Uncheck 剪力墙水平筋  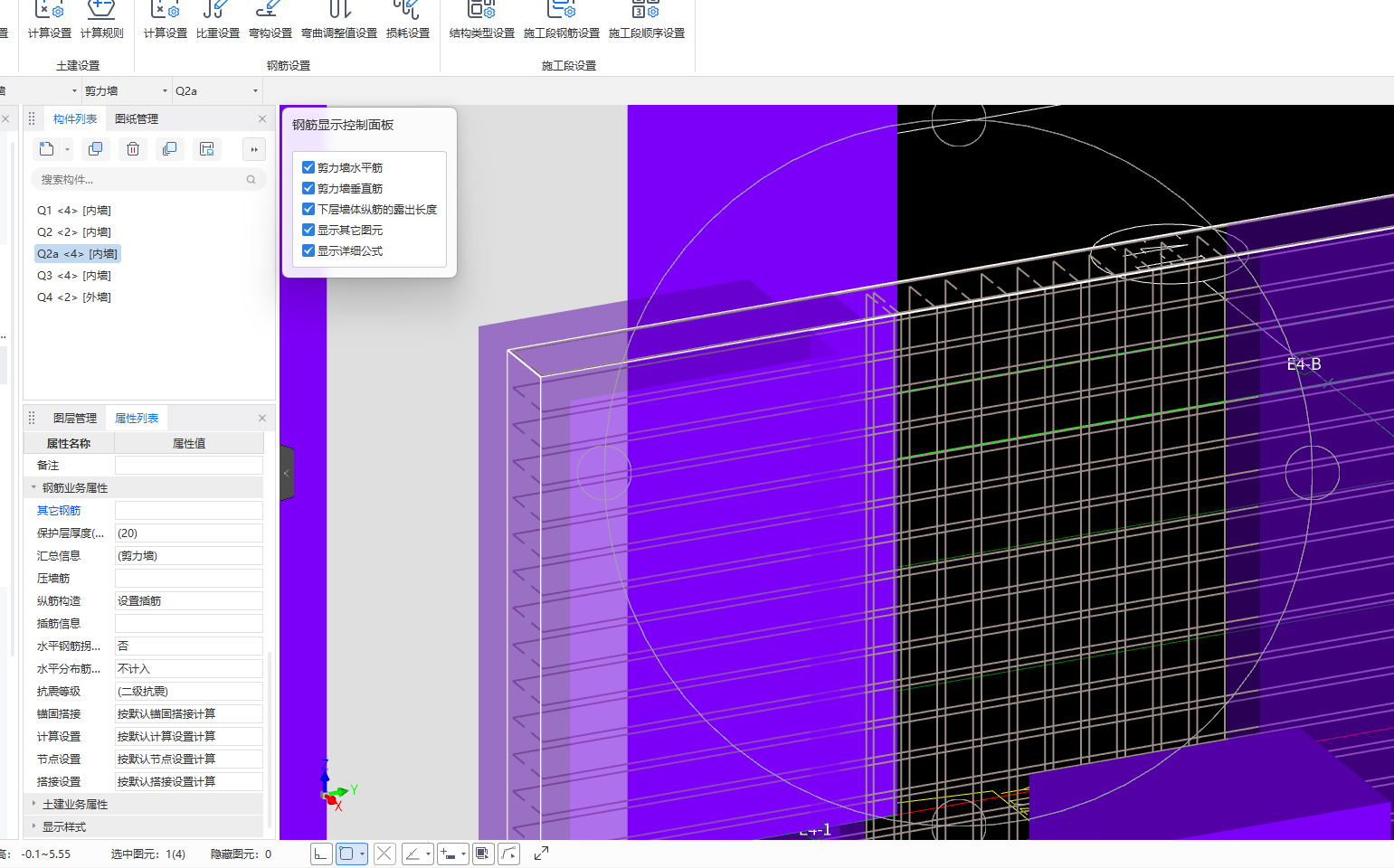(308, 167)
